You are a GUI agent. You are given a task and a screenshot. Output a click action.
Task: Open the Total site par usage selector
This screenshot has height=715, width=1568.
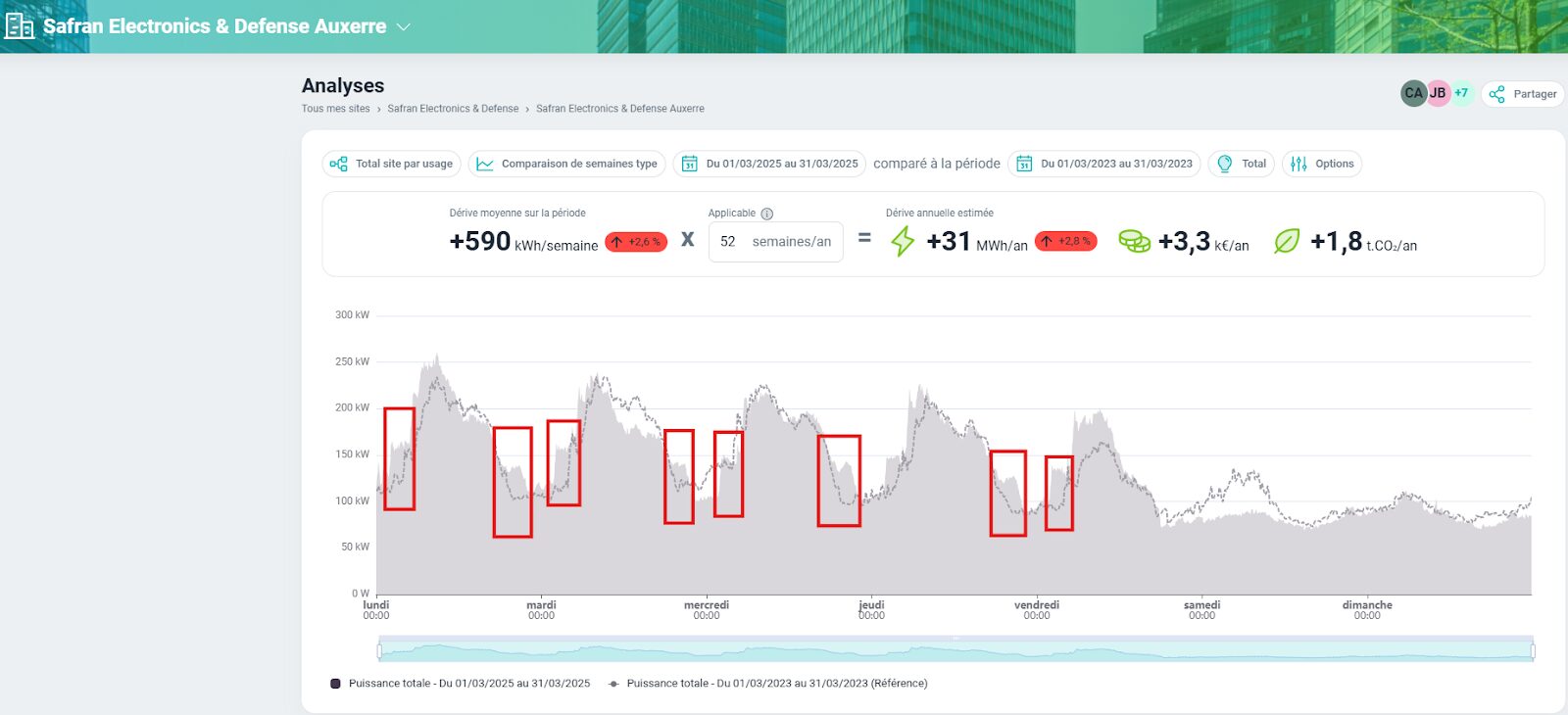point(392,164)
